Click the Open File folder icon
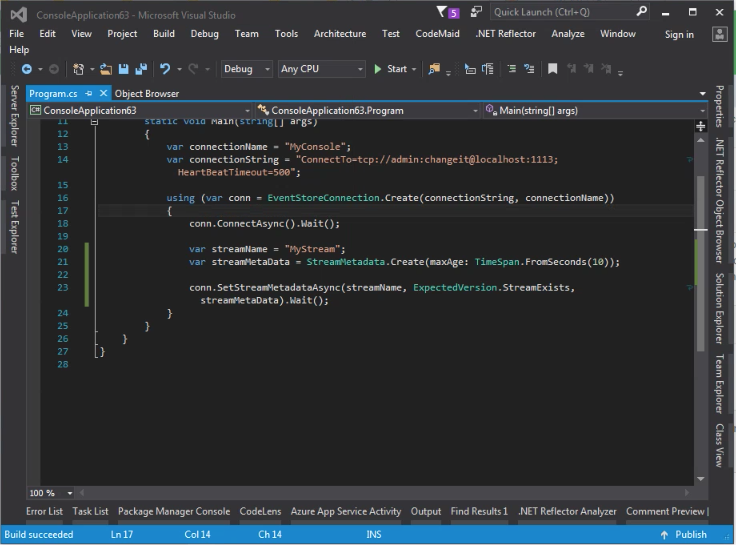Viewport: 736px width, 545px height. 106,69
